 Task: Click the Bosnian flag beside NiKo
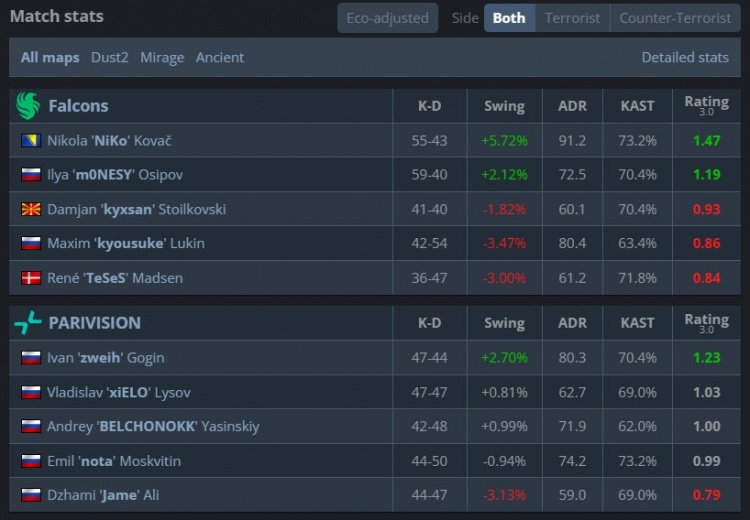(30, 141)
